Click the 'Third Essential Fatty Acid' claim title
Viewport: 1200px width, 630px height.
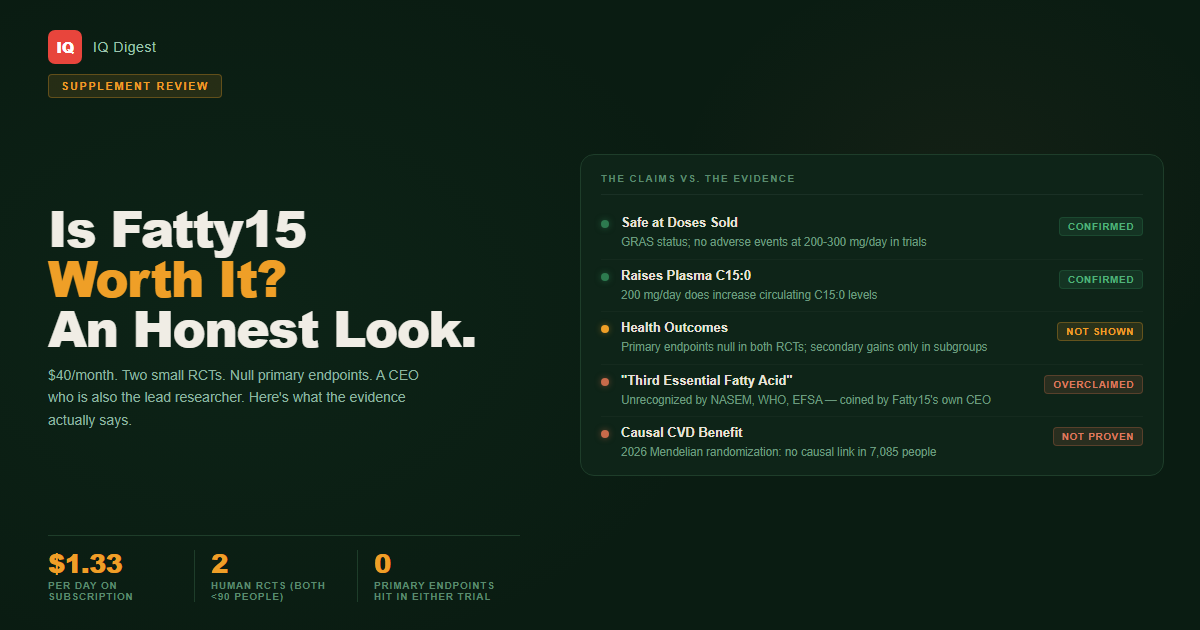(x=707, y=380)
